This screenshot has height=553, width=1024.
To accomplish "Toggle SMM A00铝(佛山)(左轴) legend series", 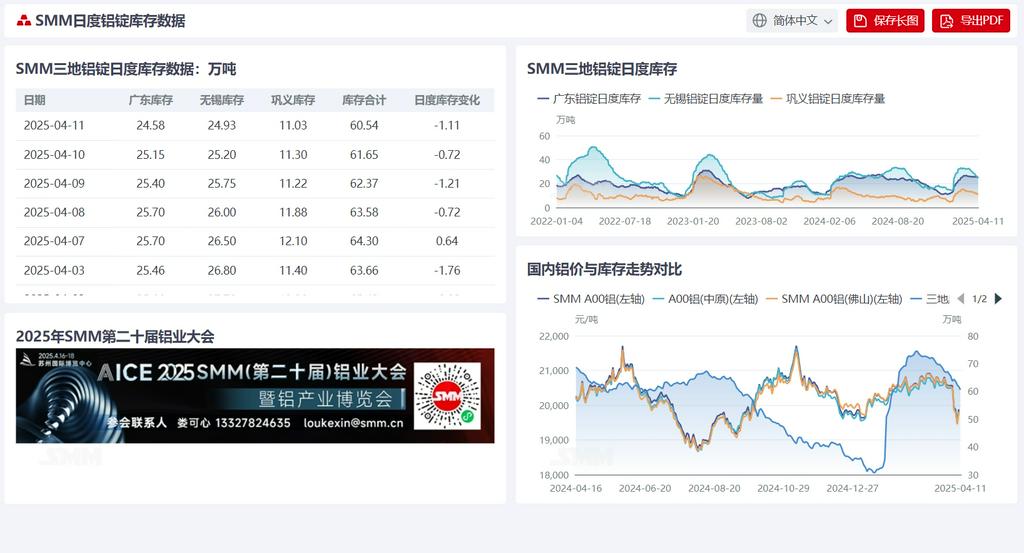I will point(833,299).
